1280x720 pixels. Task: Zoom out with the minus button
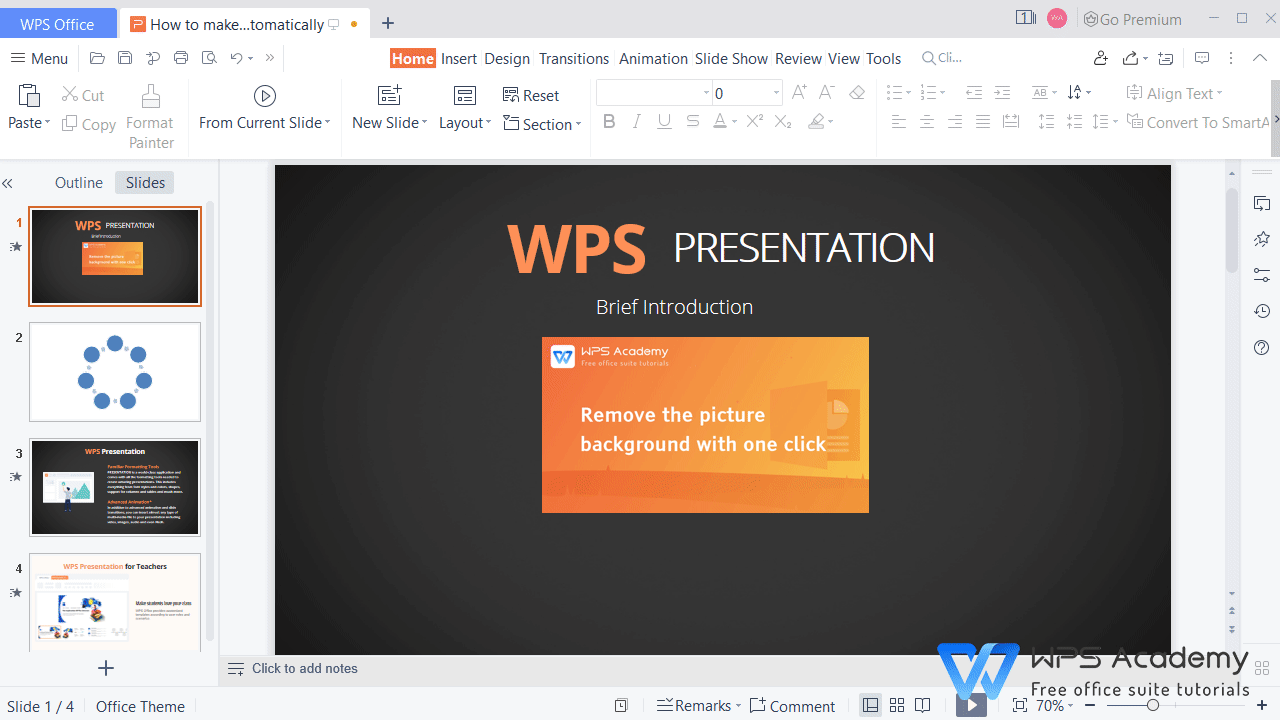(1091, 706)
